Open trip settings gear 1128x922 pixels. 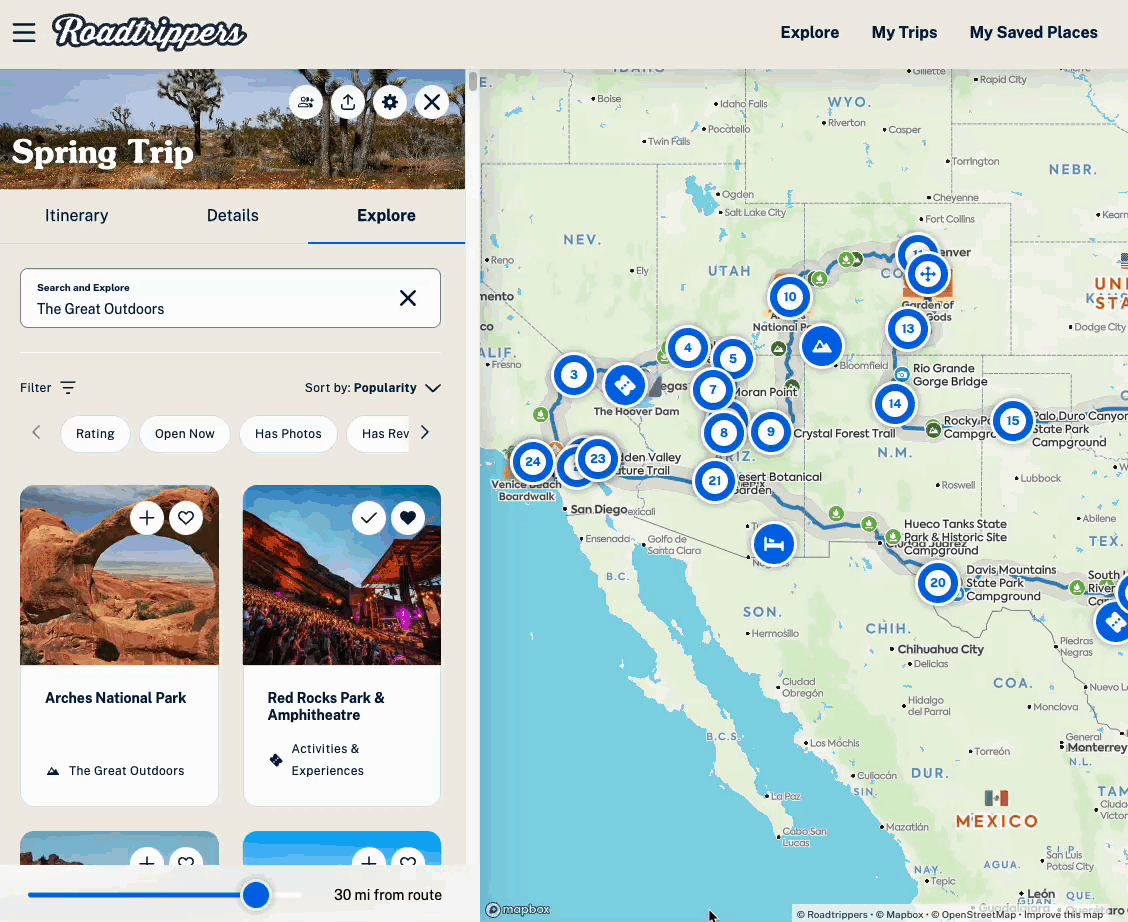(390, 102)
